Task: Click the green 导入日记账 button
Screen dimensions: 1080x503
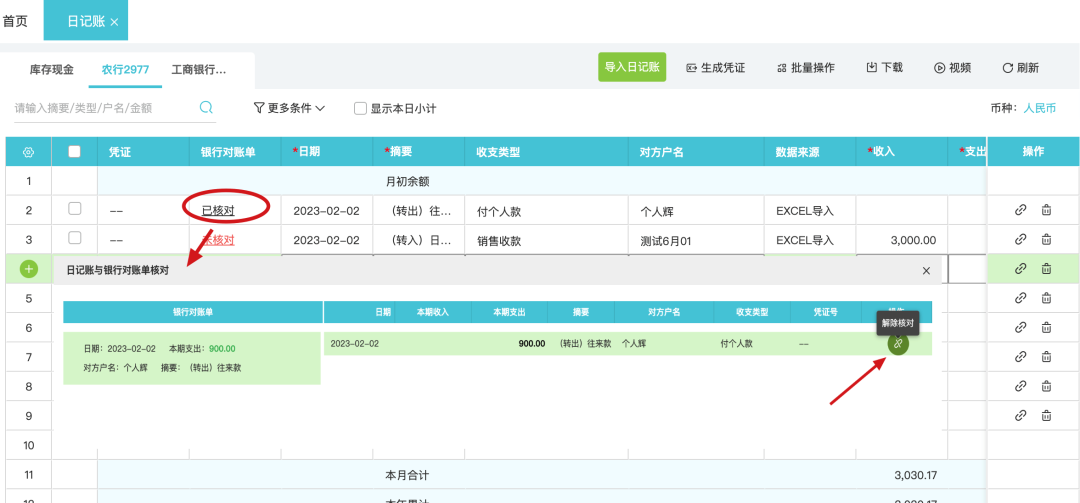Action: (x=632, y=67)
